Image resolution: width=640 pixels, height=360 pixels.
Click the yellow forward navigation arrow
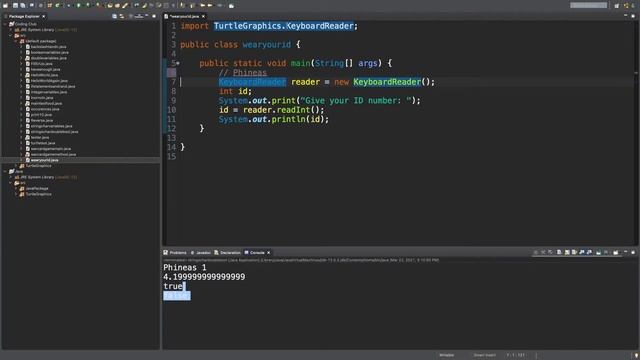click(x=210, y=6)
